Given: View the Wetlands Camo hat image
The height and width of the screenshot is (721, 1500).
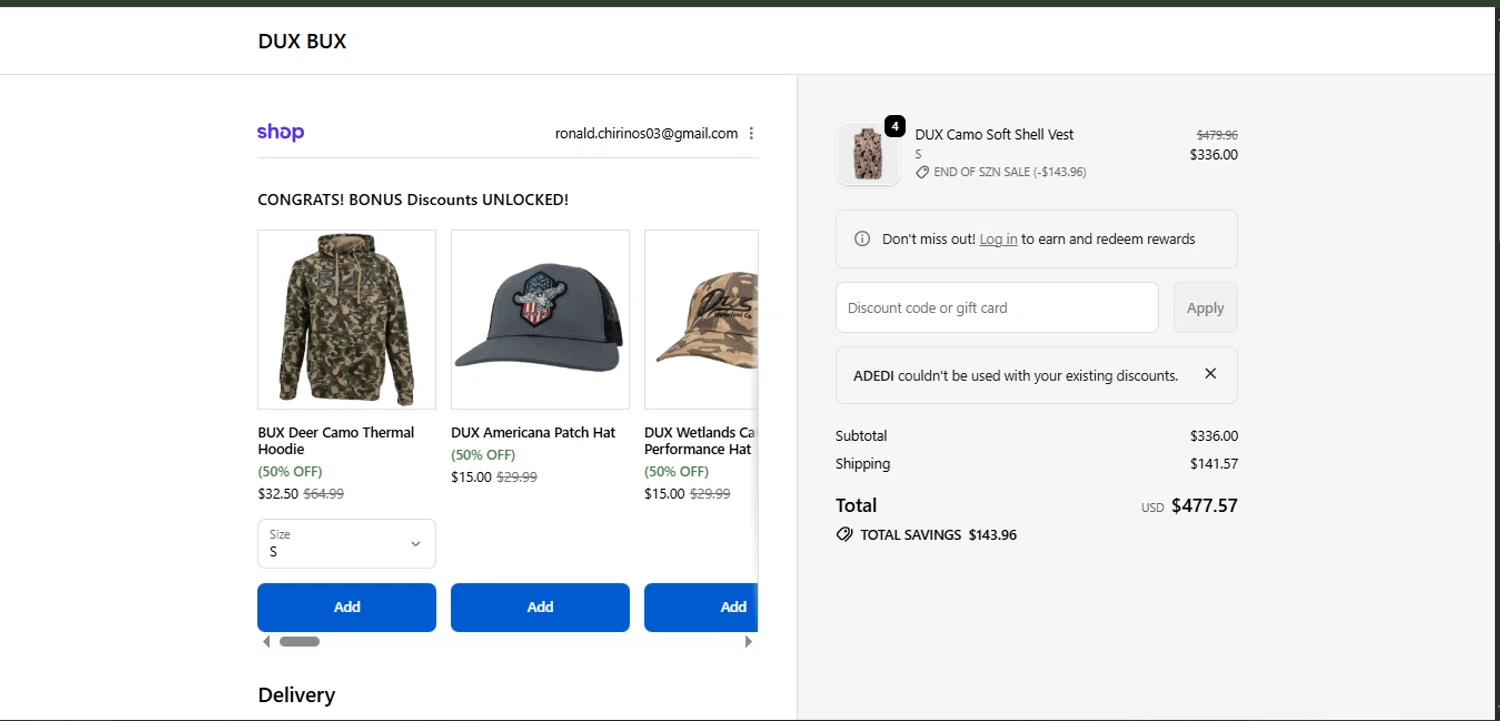Looking at the screenshot, I should (x=701, y=320).
